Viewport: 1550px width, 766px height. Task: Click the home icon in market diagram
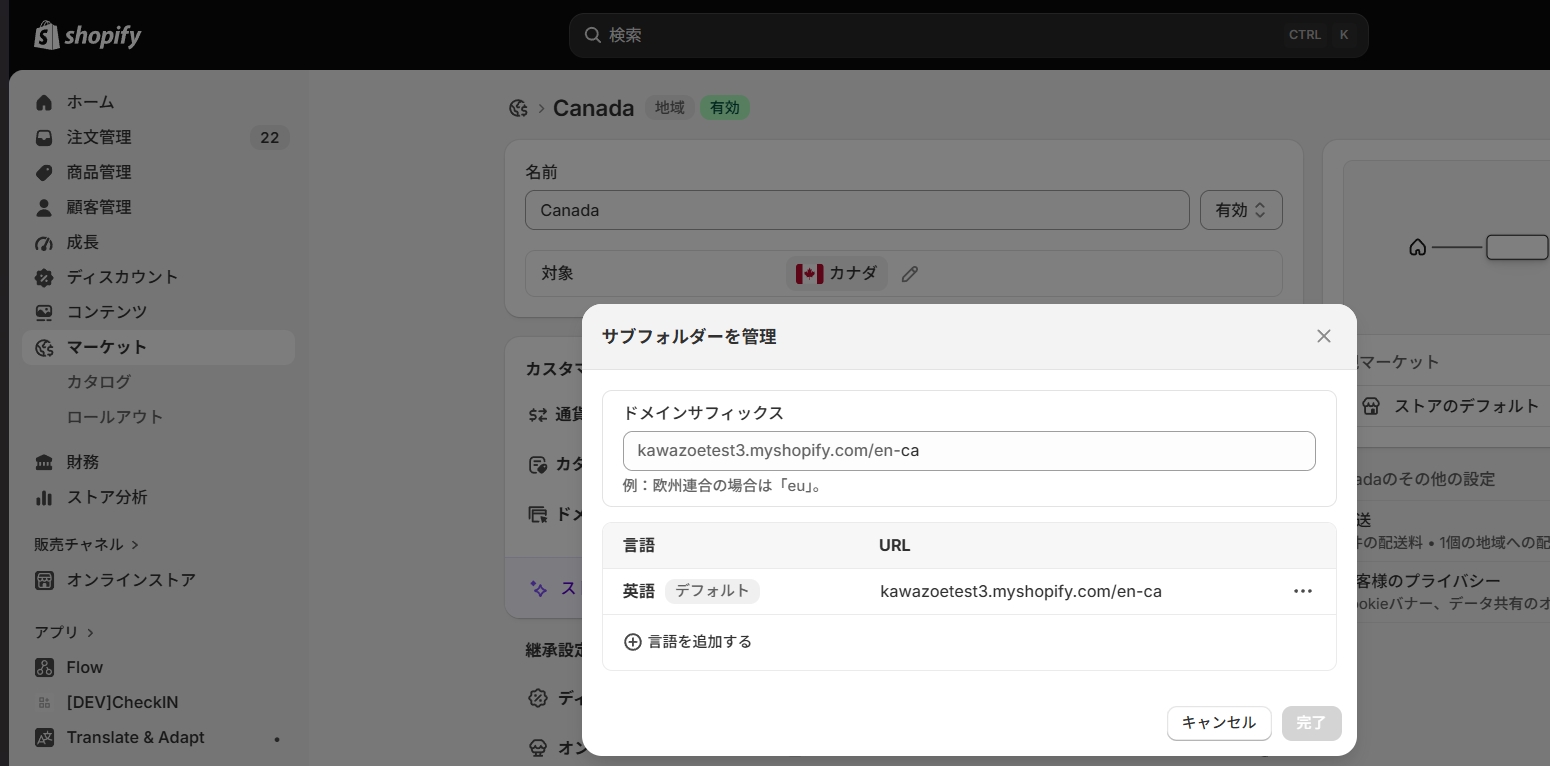tap(1417, 247)
